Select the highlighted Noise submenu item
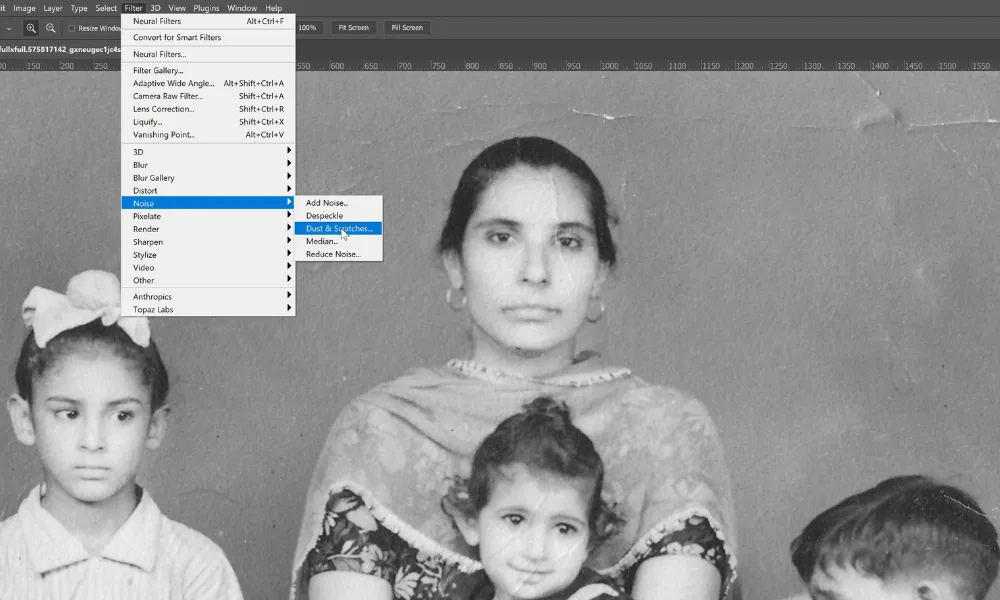The height and width of the screenshot is (600, 1000). [208, 203]
